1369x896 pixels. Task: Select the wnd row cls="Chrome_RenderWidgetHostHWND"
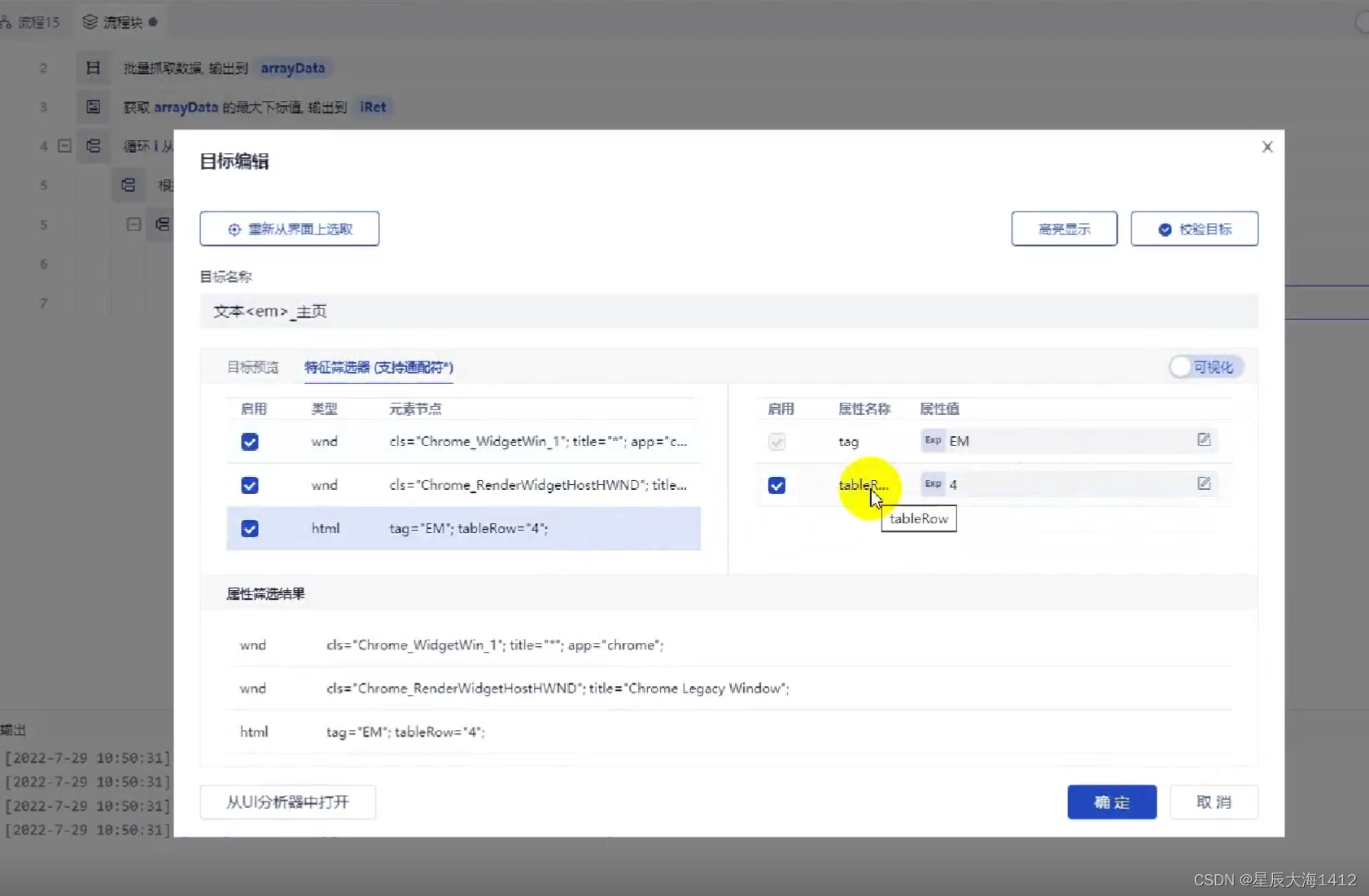[x=463, y=485]
